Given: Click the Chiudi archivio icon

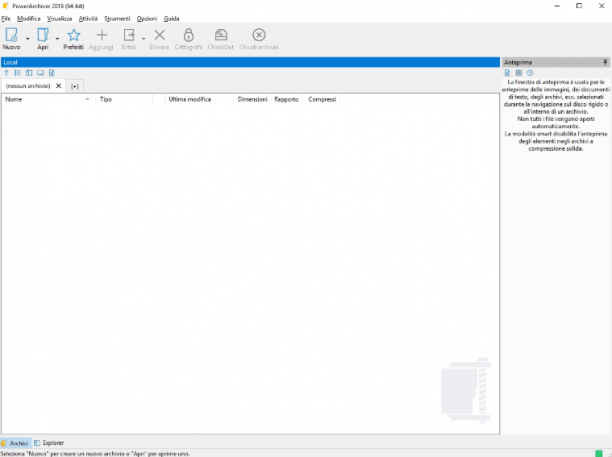Looking at the screenshot, I should (259, 35).
